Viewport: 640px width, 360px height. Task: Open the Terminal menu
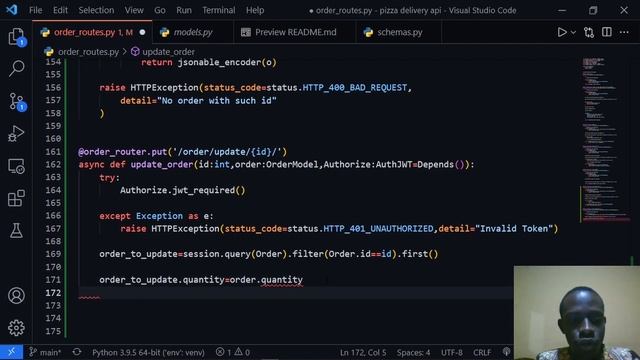pos(218,10)
